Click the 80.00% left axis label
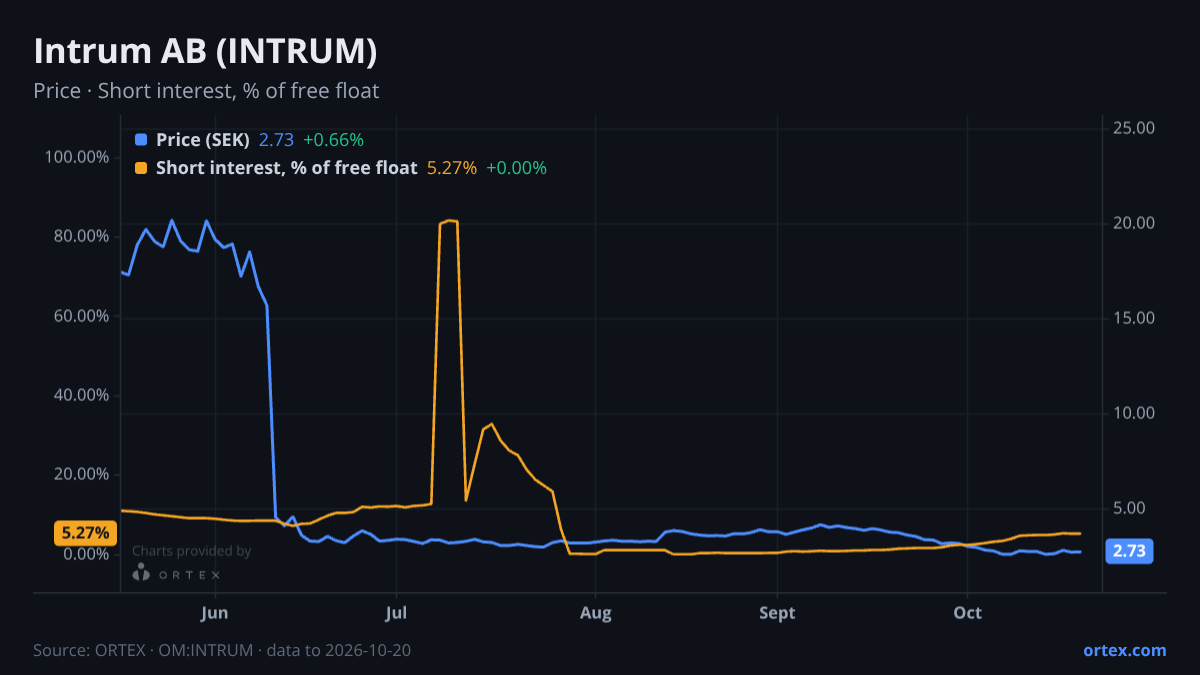This screenshot has width=1200, height=675. tap(81, 236)
